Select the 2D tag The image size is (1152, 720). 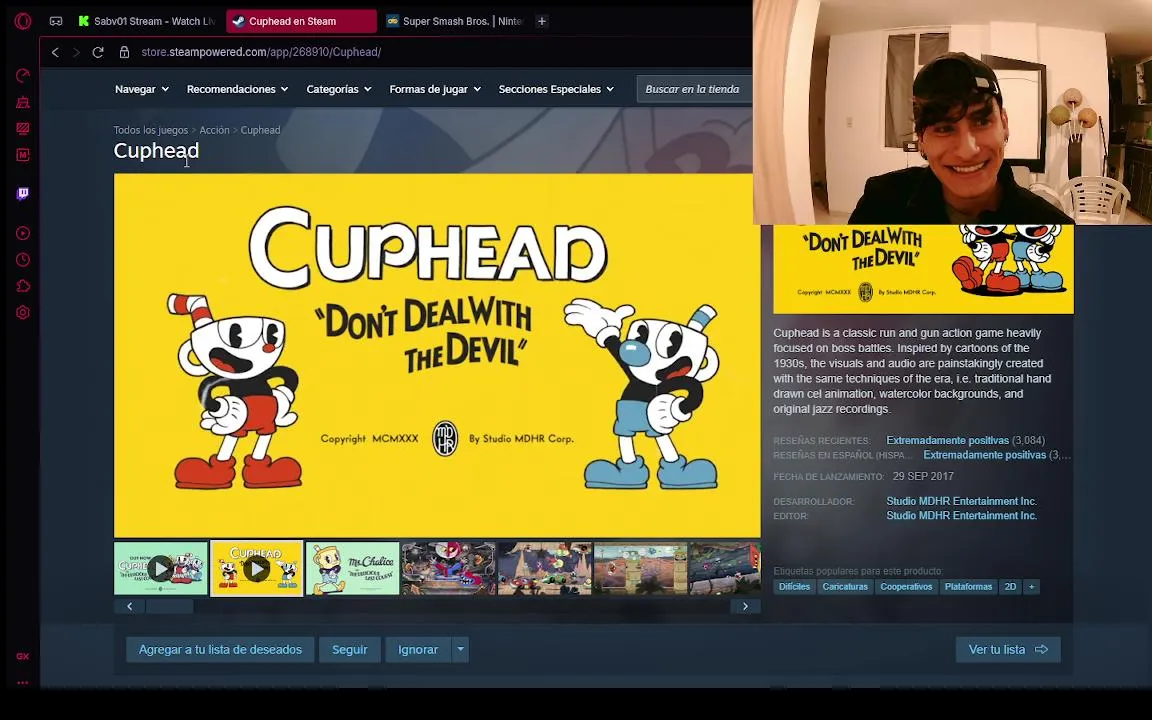pyautogui.click(x=1010, y=587)
